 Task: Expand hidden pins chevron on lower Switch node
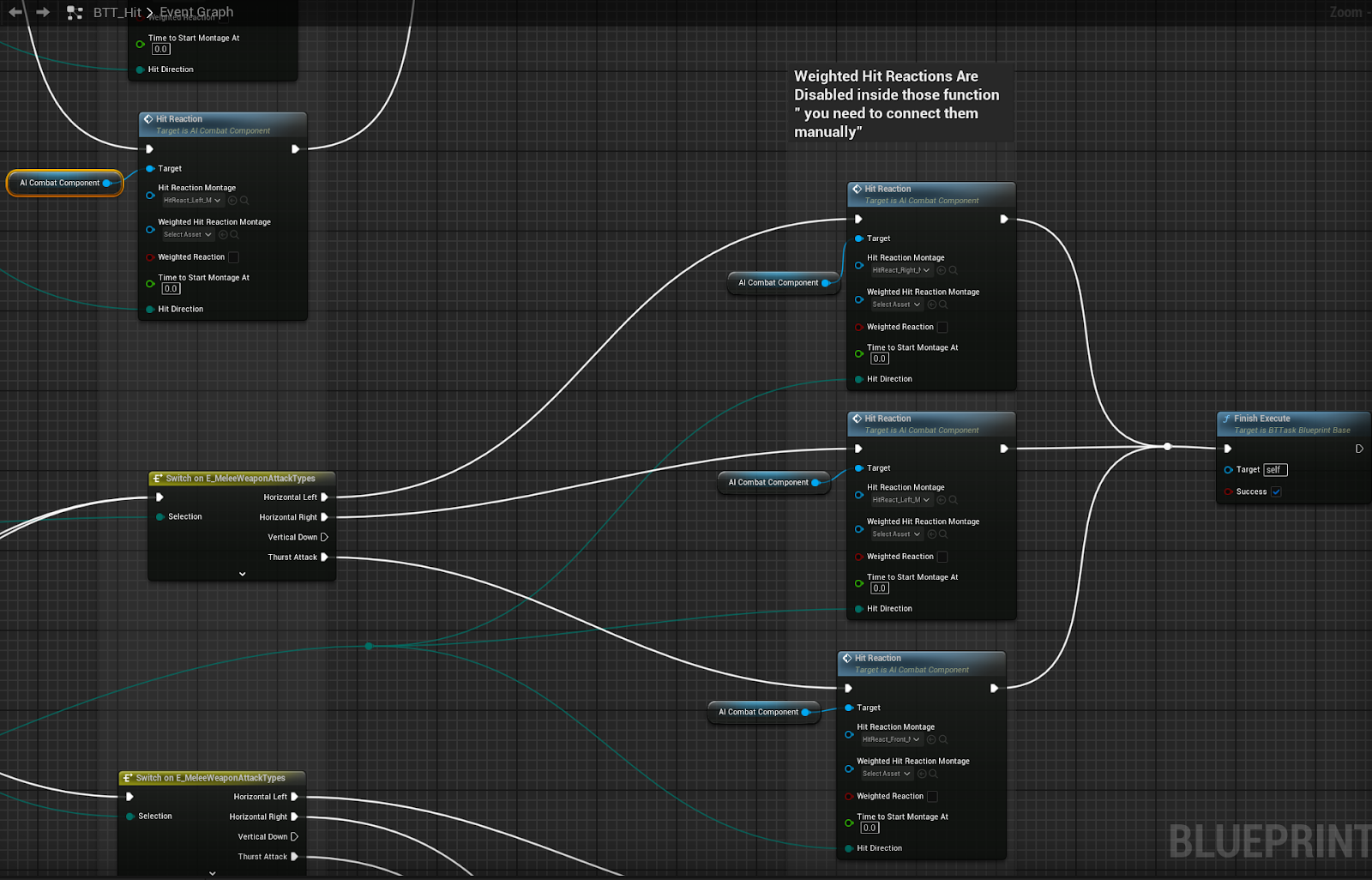[x=213, y=873]
